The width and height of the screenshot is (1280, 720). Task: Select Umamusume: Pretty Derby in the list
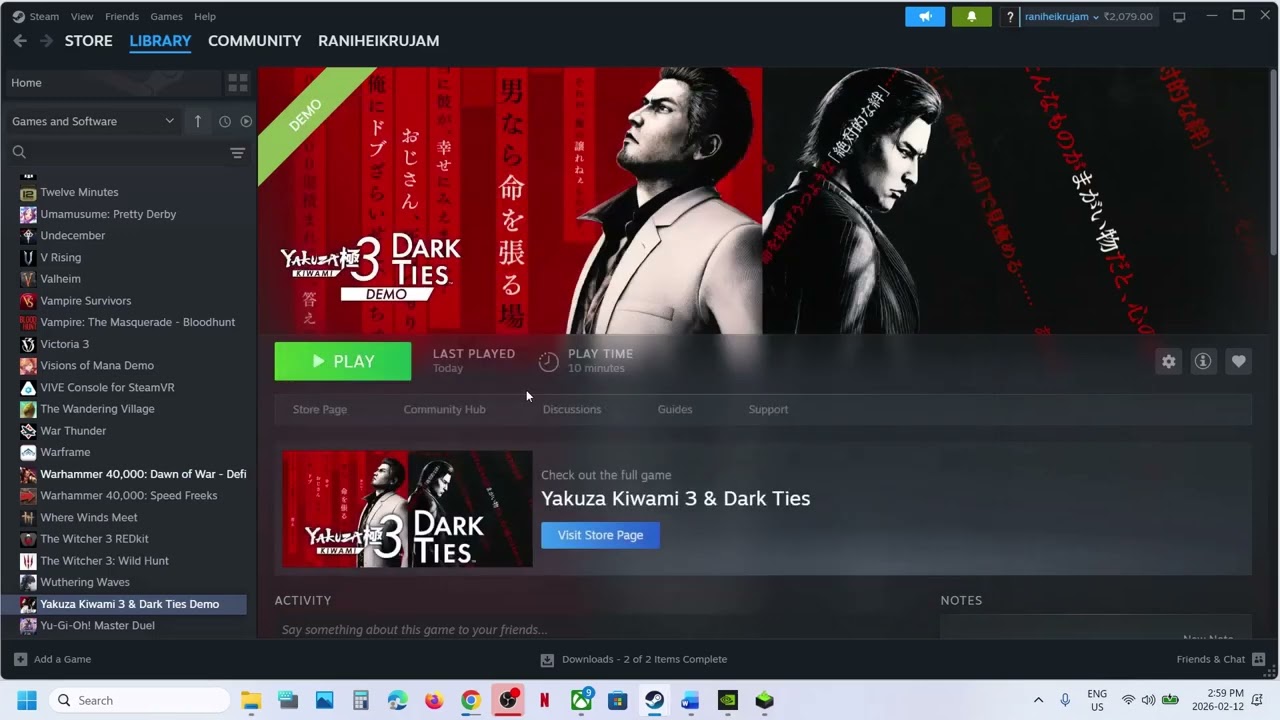point(108,214)
